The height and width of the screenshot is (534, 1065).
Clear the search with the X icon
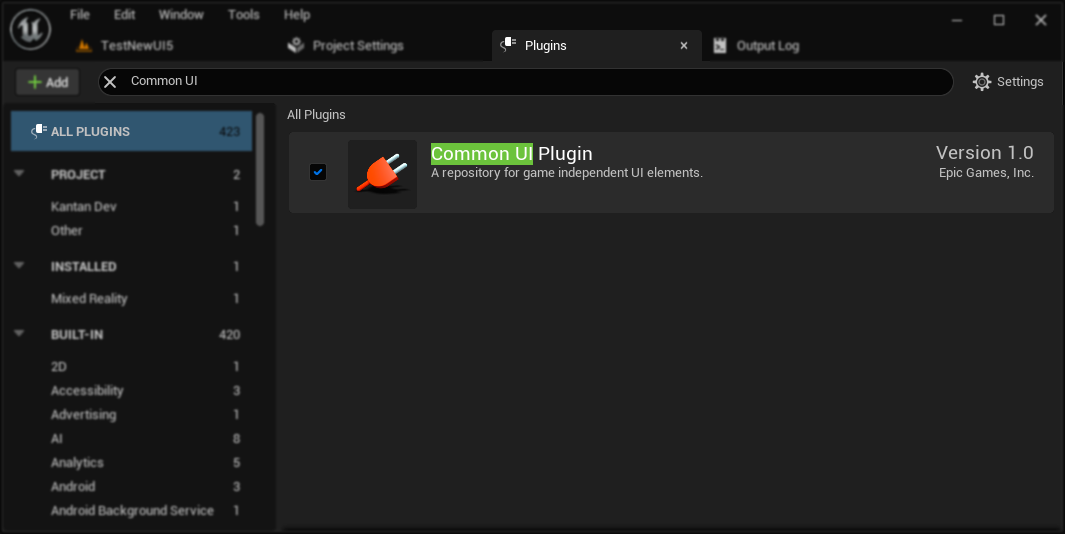click(x=110, y=82)
